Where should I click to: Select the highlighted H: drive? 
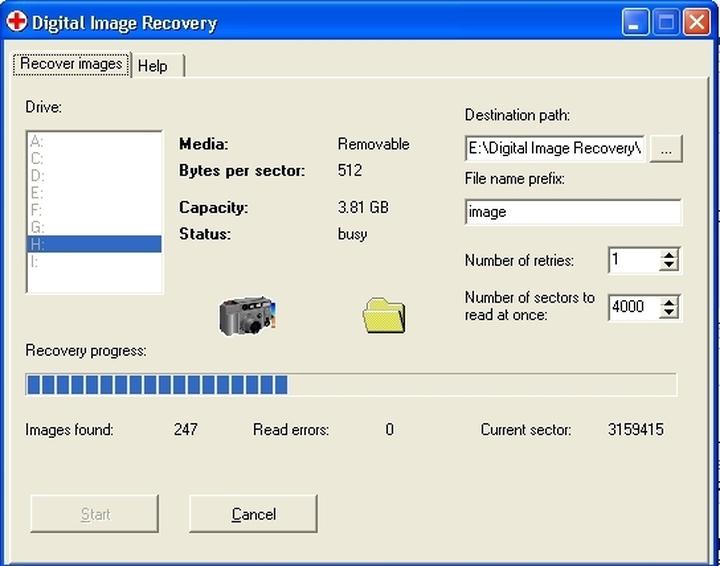(x=94, y=244)
